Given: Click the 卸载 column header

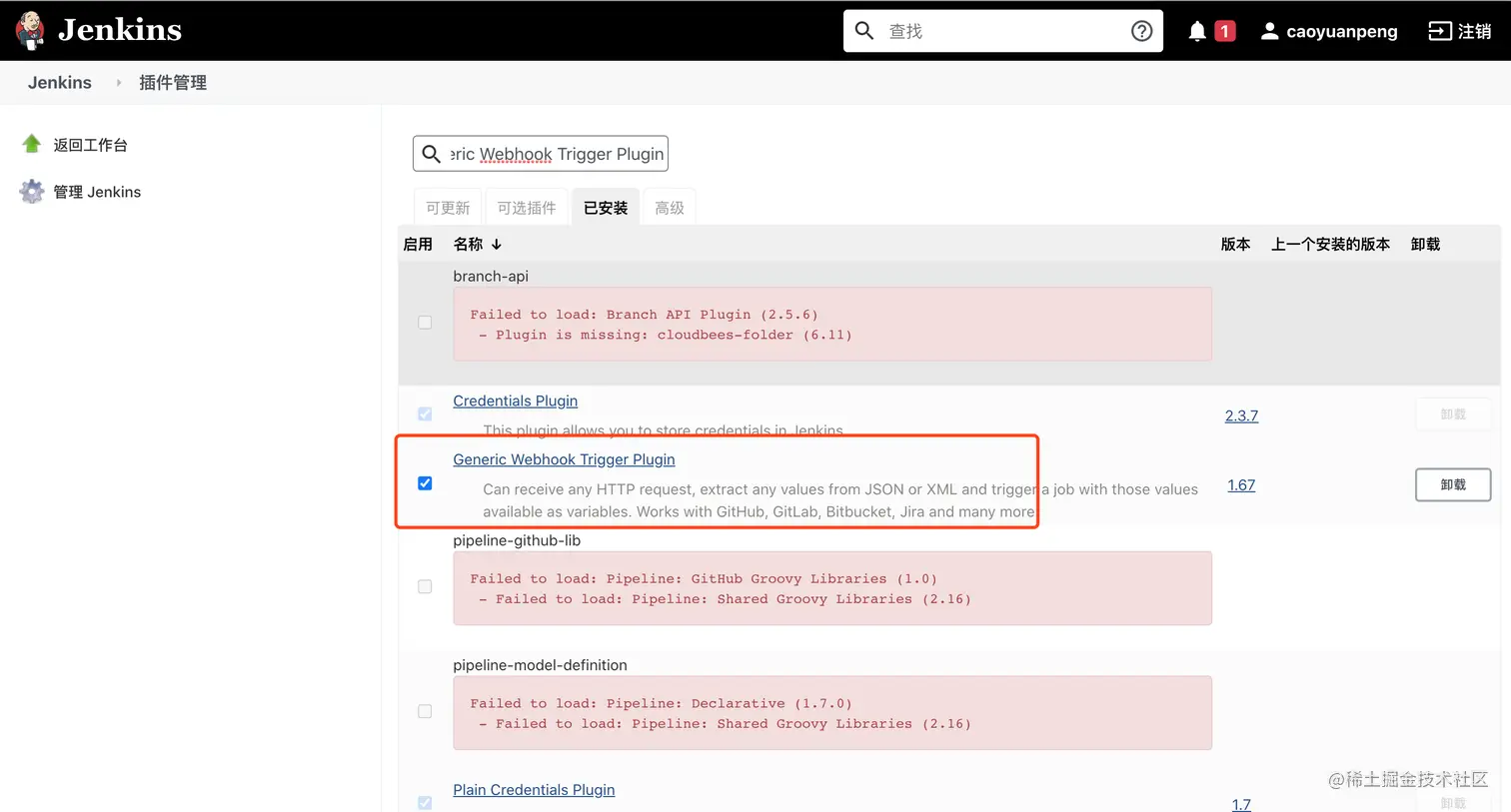Looking at the screenshot, I should (x=1425, y=244).
